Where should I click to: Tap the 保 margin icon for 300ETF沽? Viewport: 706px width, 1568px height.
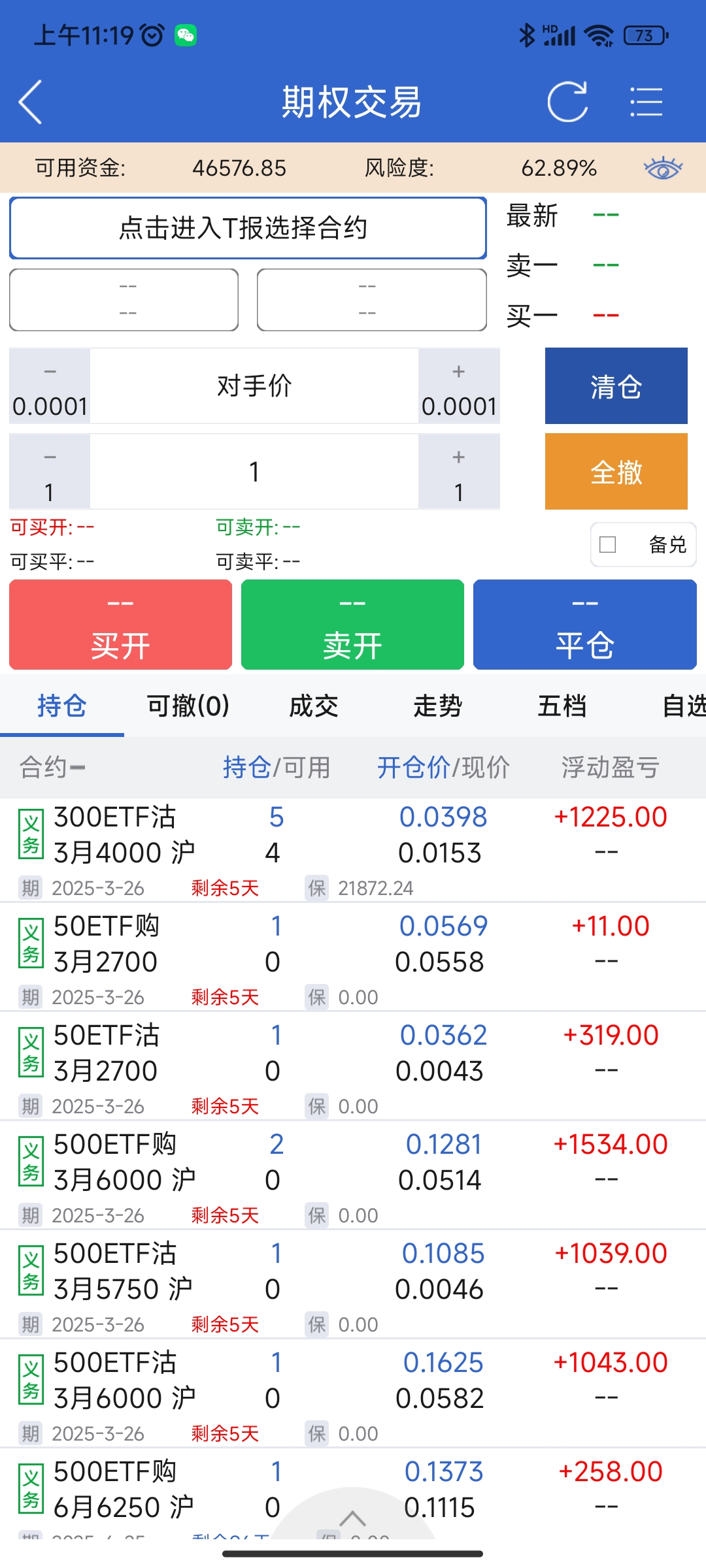pos(317,888)
